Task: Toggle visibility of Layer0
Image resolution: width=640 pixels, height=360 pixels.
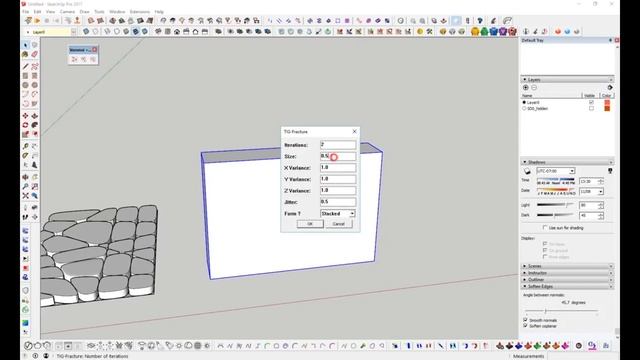Action: click(x=591, y=102)
